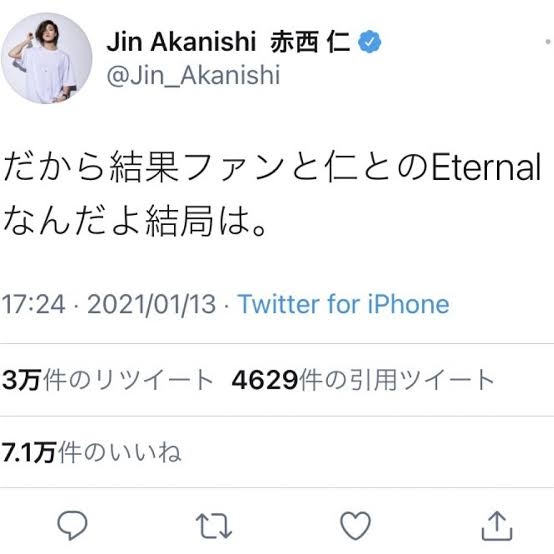Click the bold 4629 quote count number
The image size is (554, 554).
click(265, 380)
